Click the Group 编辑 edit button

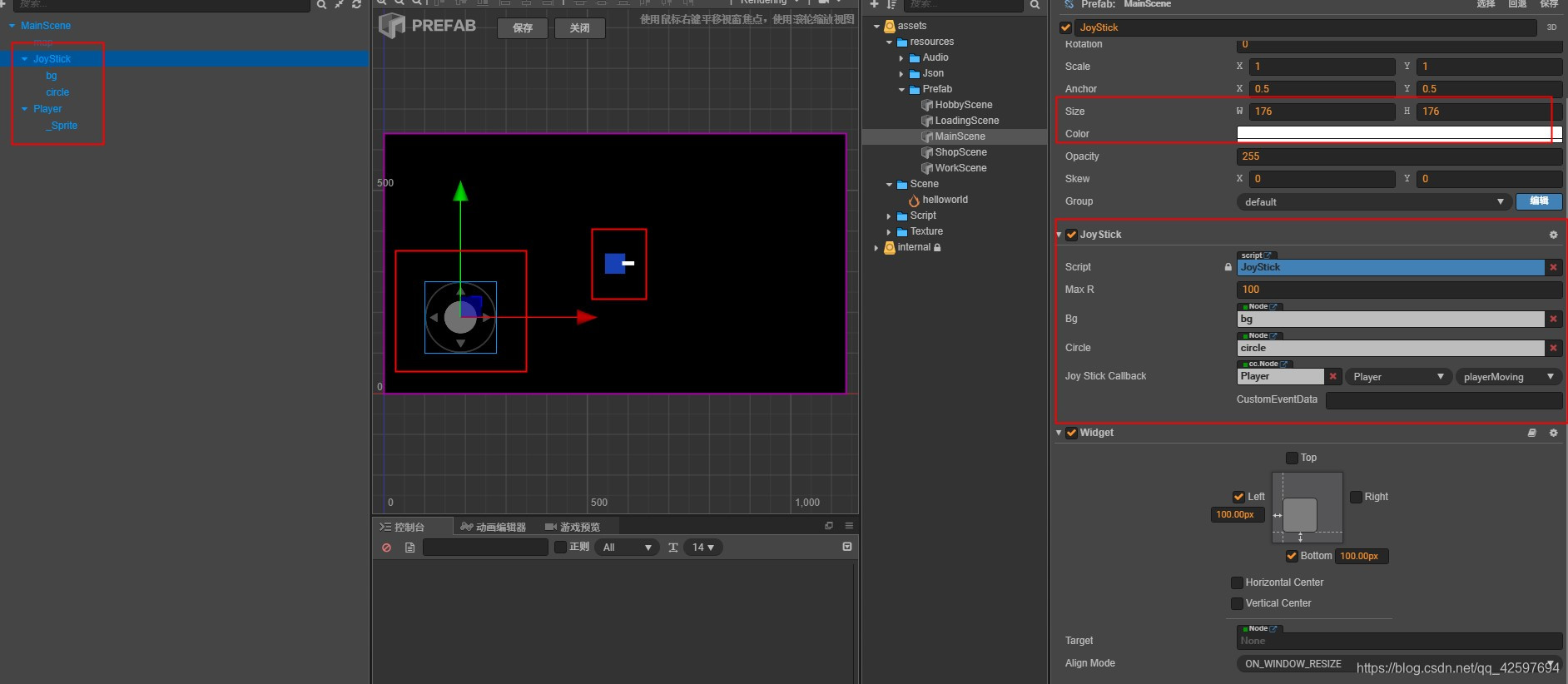tap(1539, 201)
